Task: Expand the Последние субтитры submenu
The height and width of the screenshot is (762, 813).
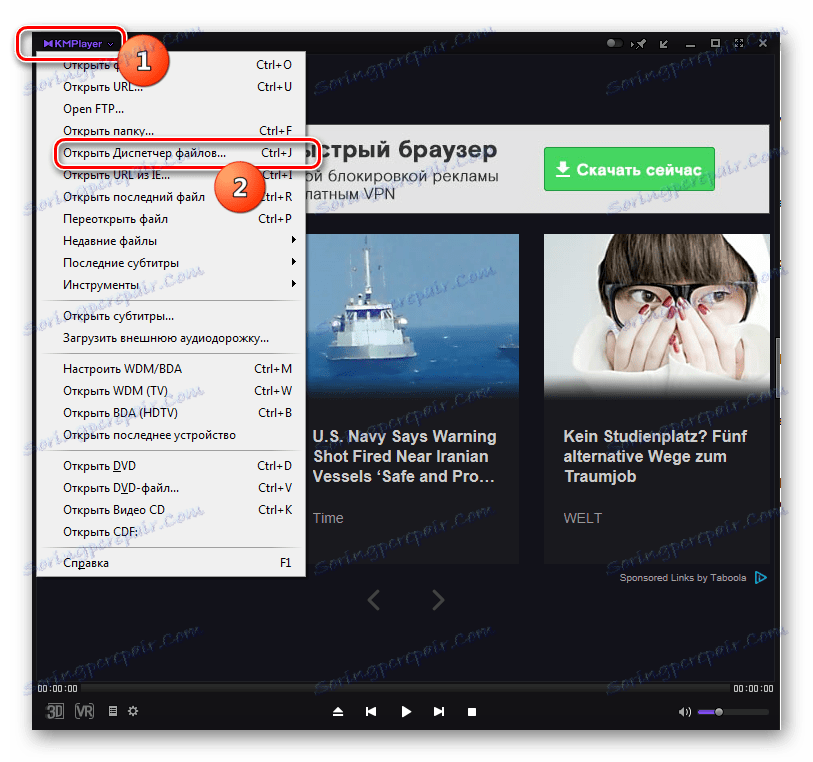Action: 172,263
